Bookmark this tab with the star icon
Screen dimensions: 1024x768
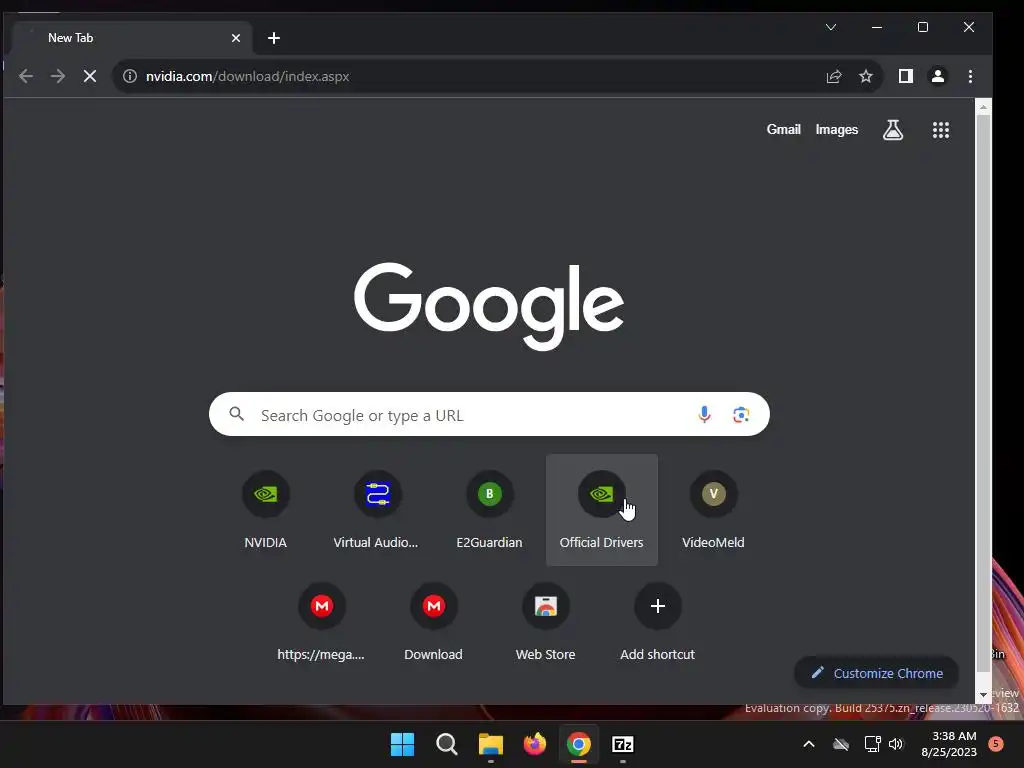866,76
